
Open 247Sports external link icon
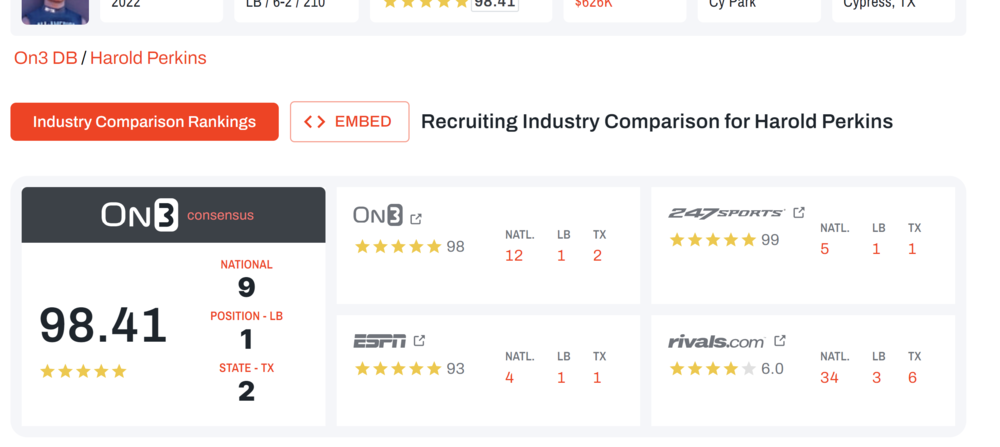799,212
